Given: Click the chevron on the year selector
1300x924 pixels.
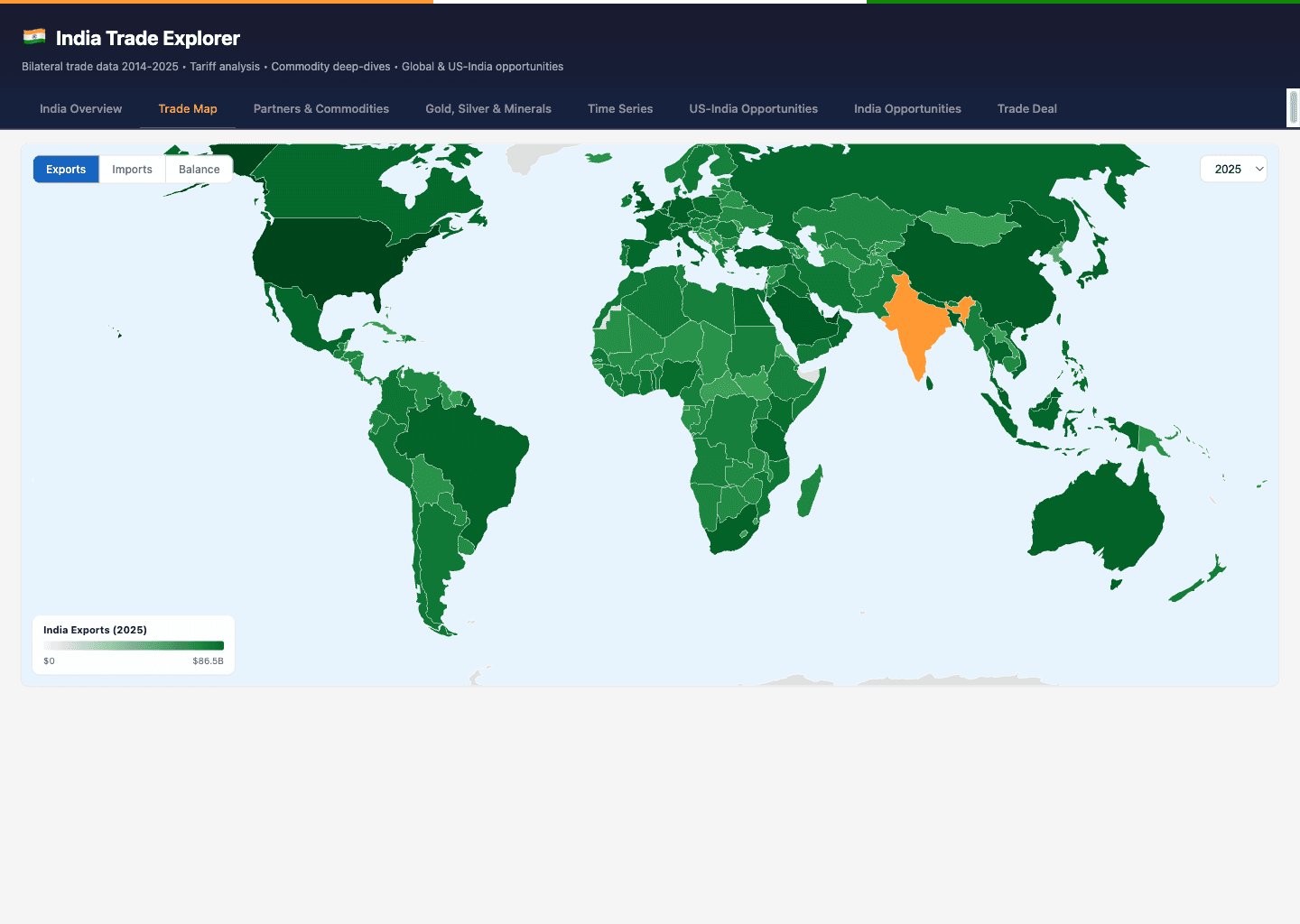Looking at the screenshot, I should [1258, 169].
